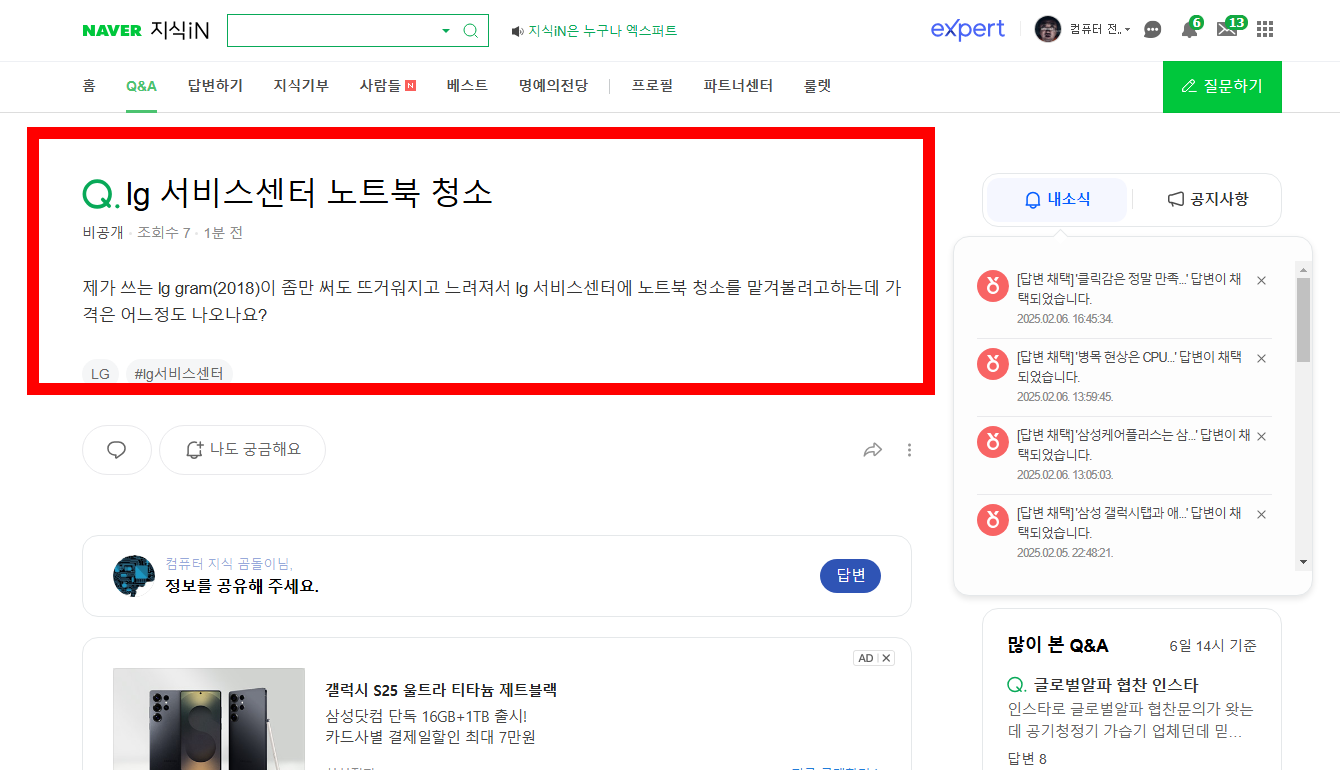Click the 나도 궁금해요 button
The height and width of the screenshot is (770, 1340).
242,450
